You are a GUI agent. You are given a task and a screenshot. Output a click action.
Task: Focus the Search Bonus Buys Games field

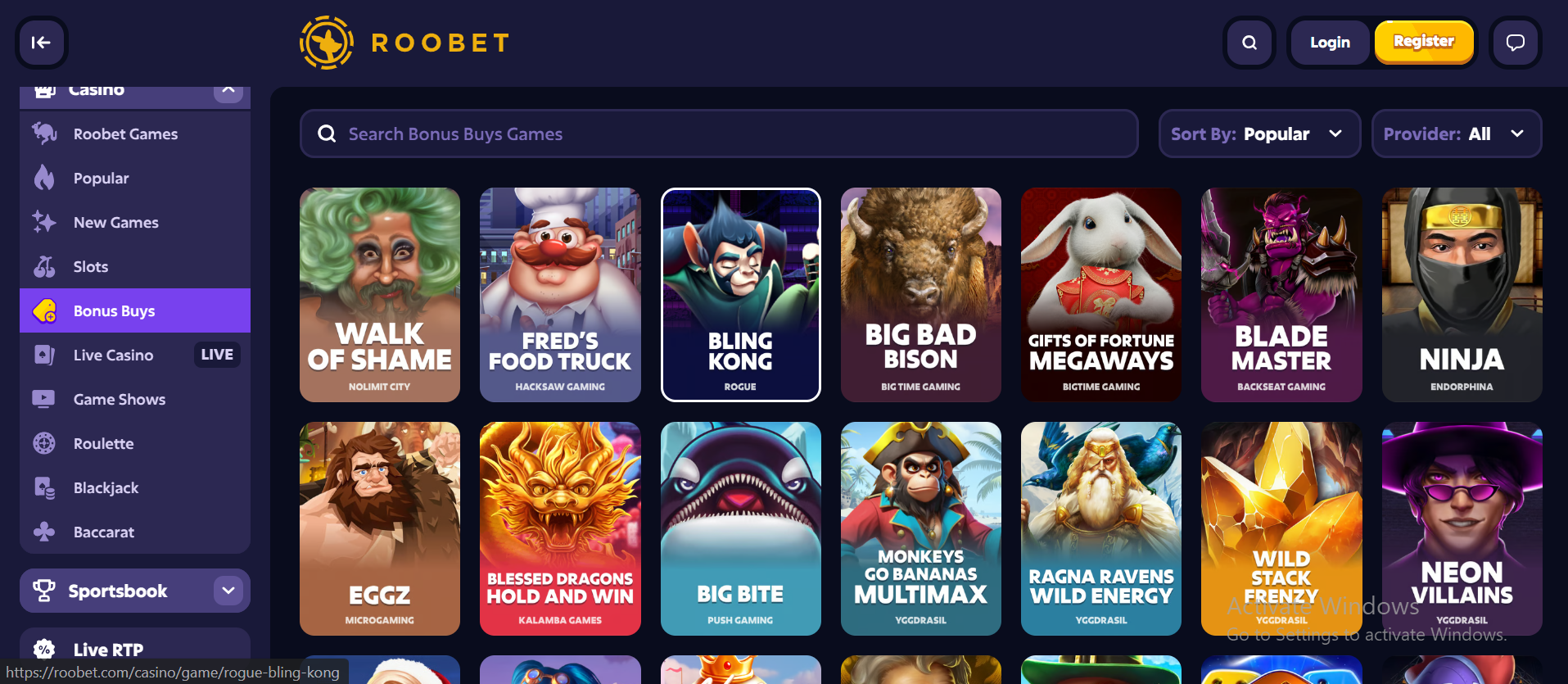[x=719, y=134]
